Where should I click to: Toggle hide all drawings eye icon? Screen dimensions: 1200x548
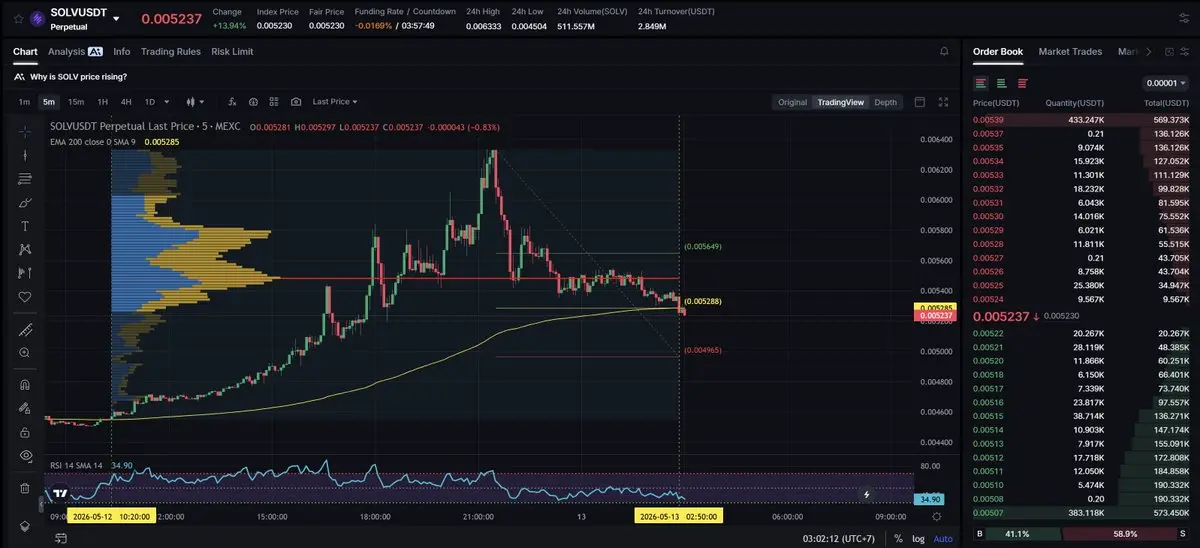coord(25,456)
